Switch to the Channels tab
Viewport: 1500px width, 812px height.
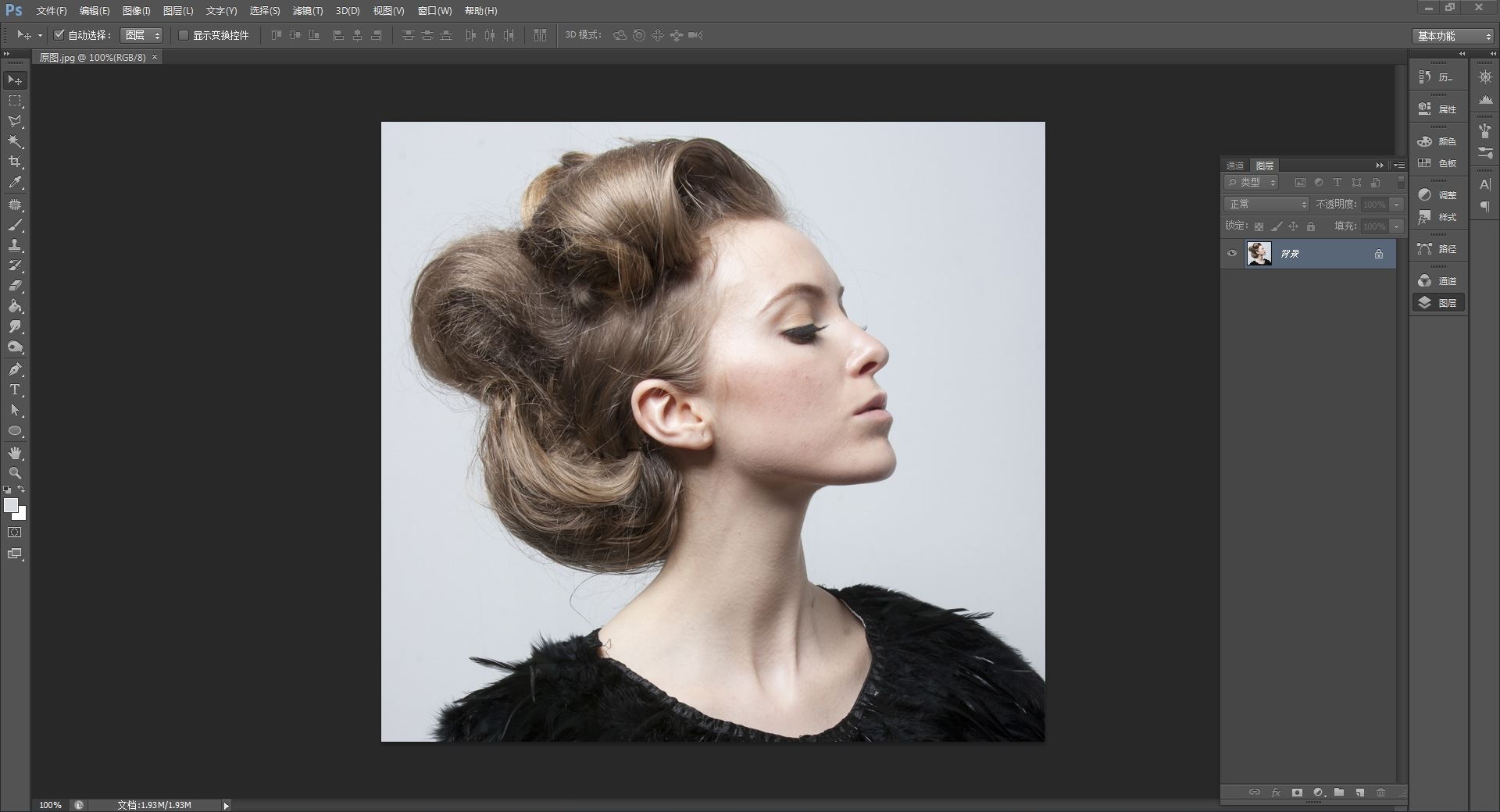tap(1235, 166)
